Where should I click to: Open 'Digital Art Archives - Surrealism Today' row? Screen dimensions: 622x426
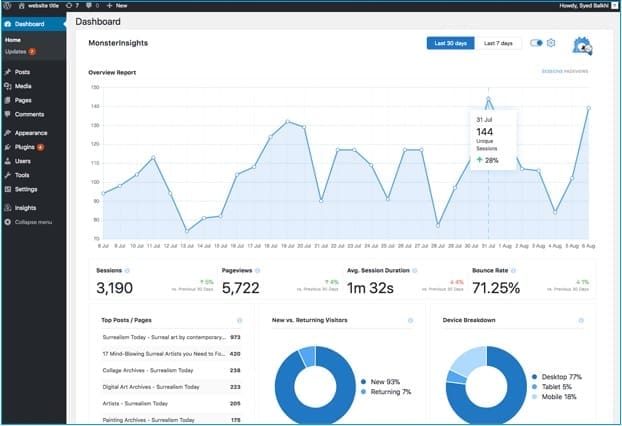[x=171, y=387]
